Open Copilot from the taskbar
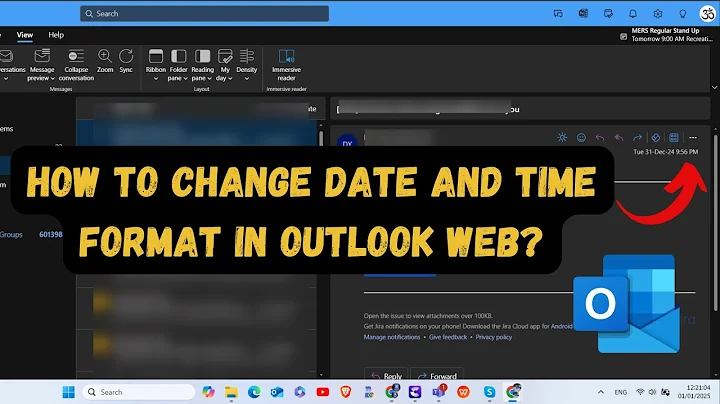 pyautogui.click(x=208, y=392)
